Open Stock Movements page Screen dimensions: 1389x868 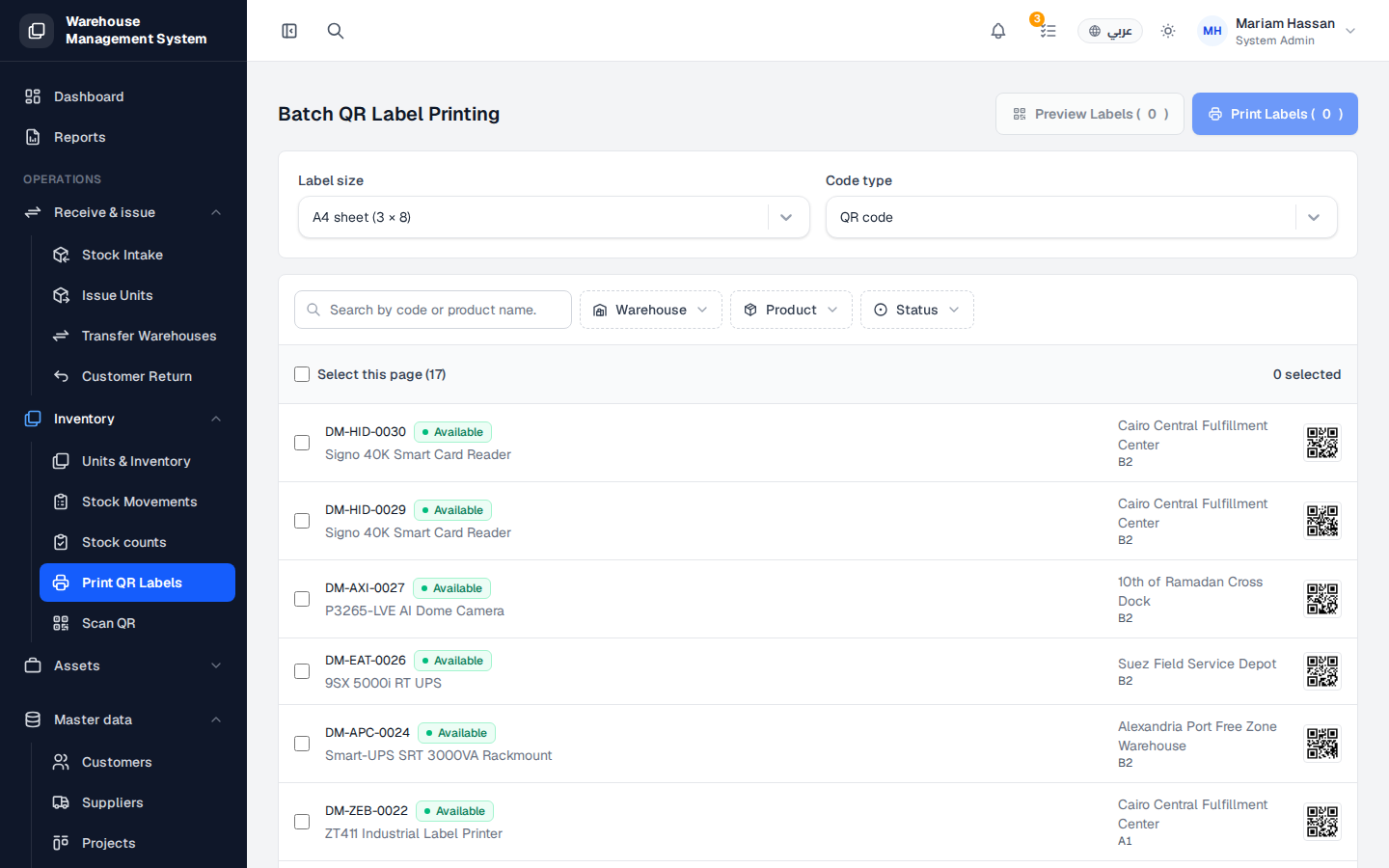pyautogui.click(x=137, y=502)
